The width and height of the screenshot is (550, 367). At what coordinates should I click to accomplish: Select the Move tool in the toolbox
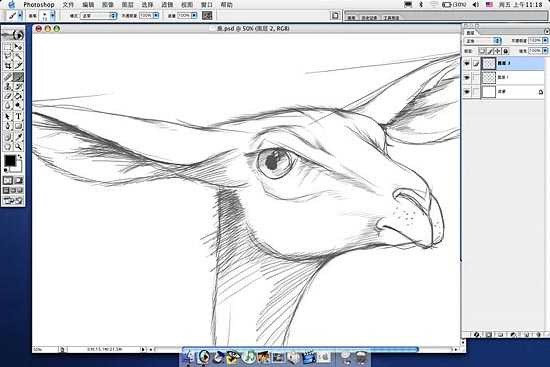(x=18, y=46)
